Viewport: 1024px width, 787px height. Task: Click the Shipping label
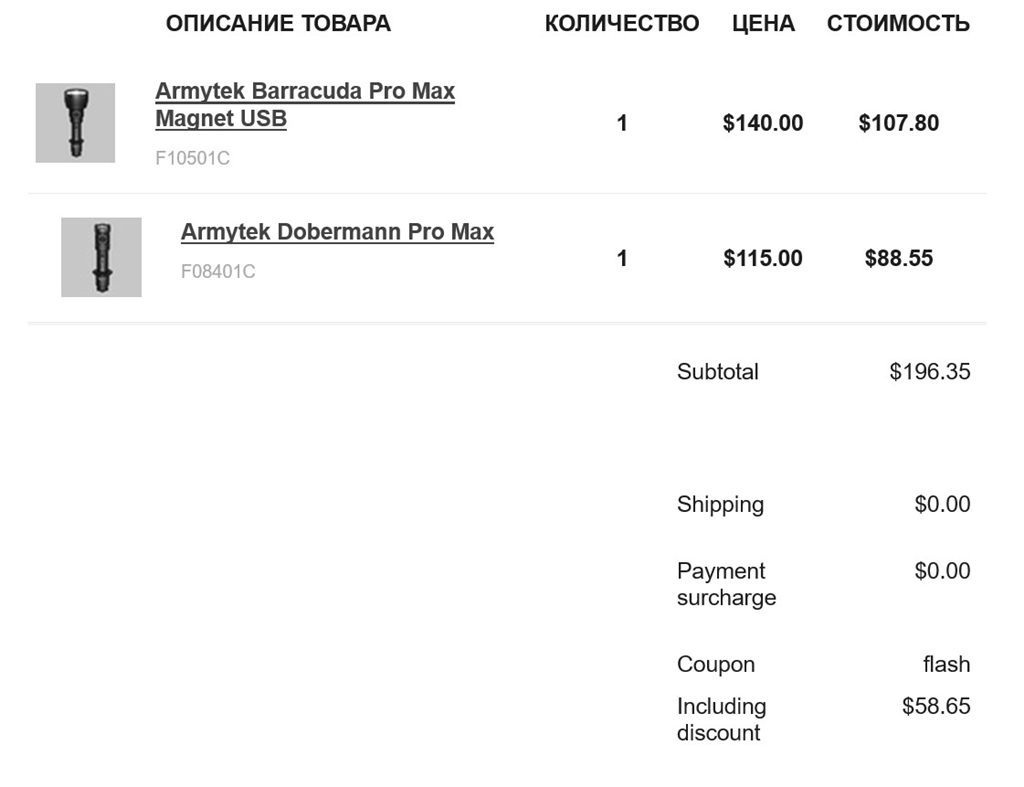point(720,504)
